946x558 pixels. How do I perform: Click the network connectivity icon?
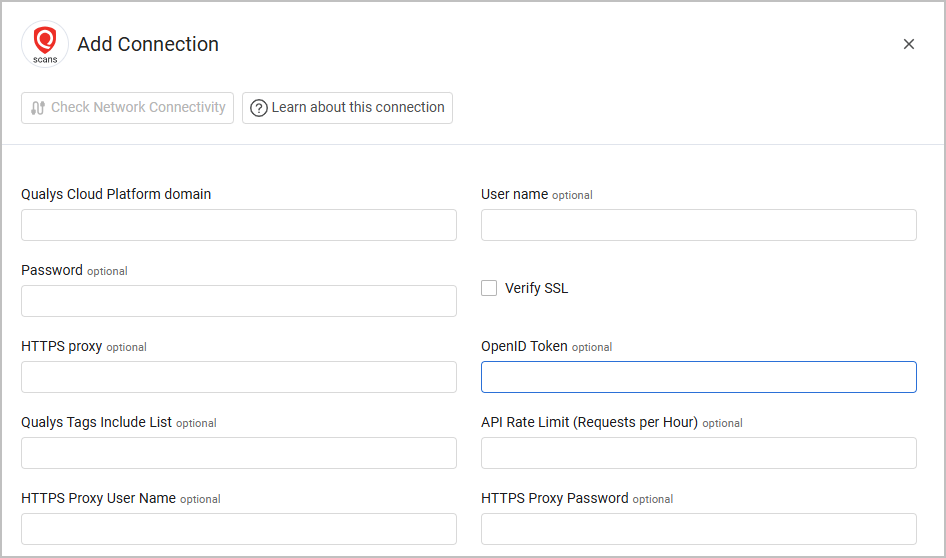pos(38,108)
